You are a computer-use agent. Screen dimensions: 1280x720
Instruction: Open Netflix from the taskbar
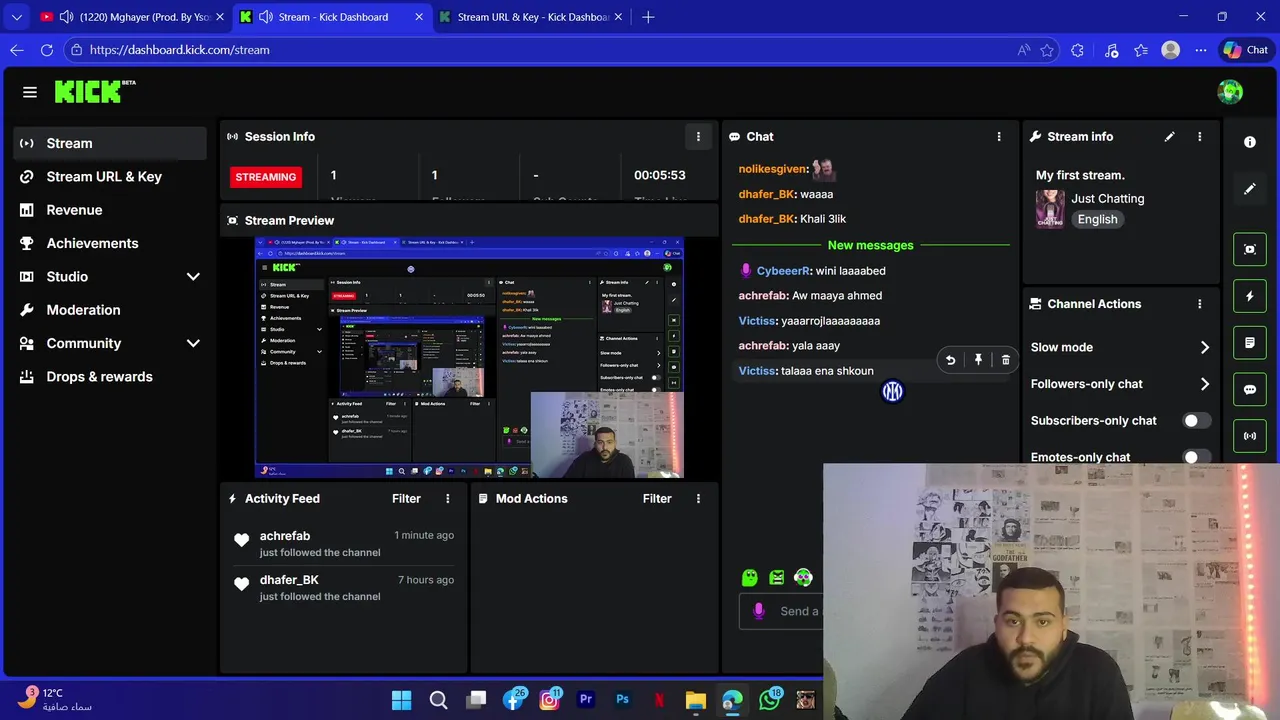659,700
